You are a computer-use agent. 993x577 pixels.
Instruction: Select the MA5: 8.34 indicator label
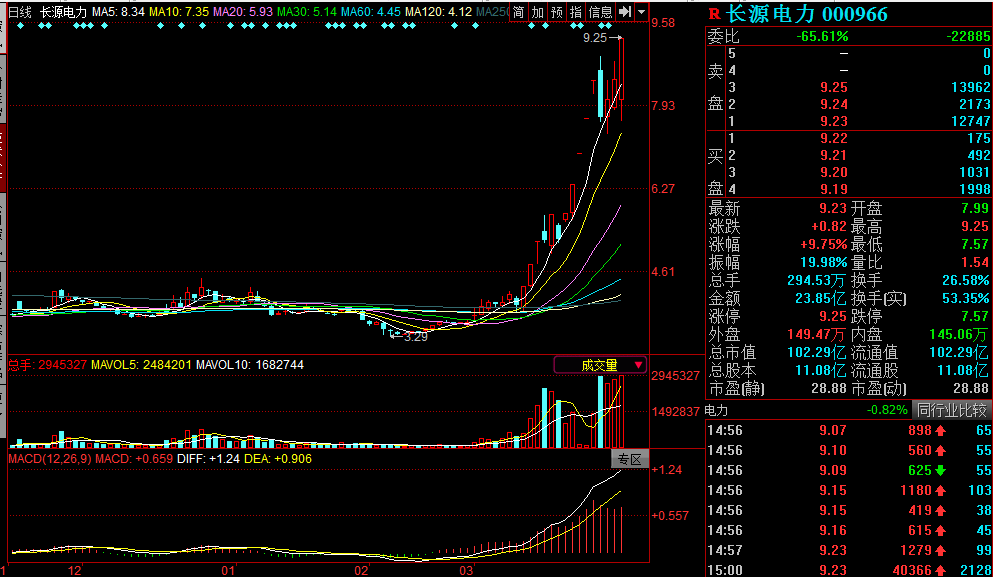click(x=118, y=12)
